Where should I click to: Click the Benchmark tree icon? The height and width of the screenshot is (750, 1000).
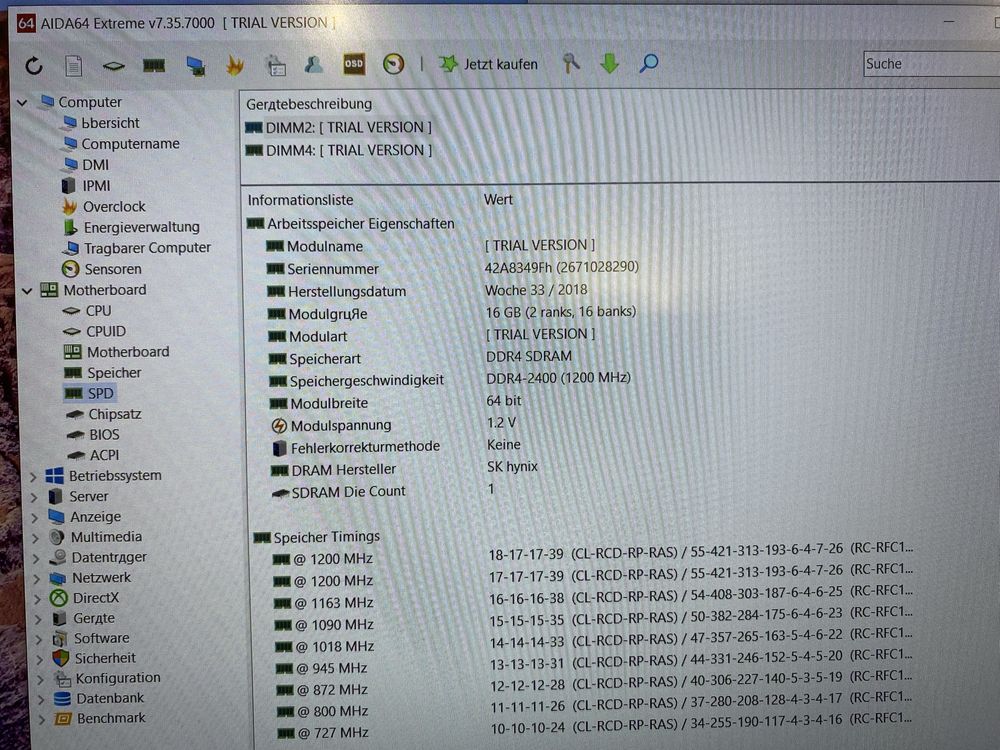(63, 719)
